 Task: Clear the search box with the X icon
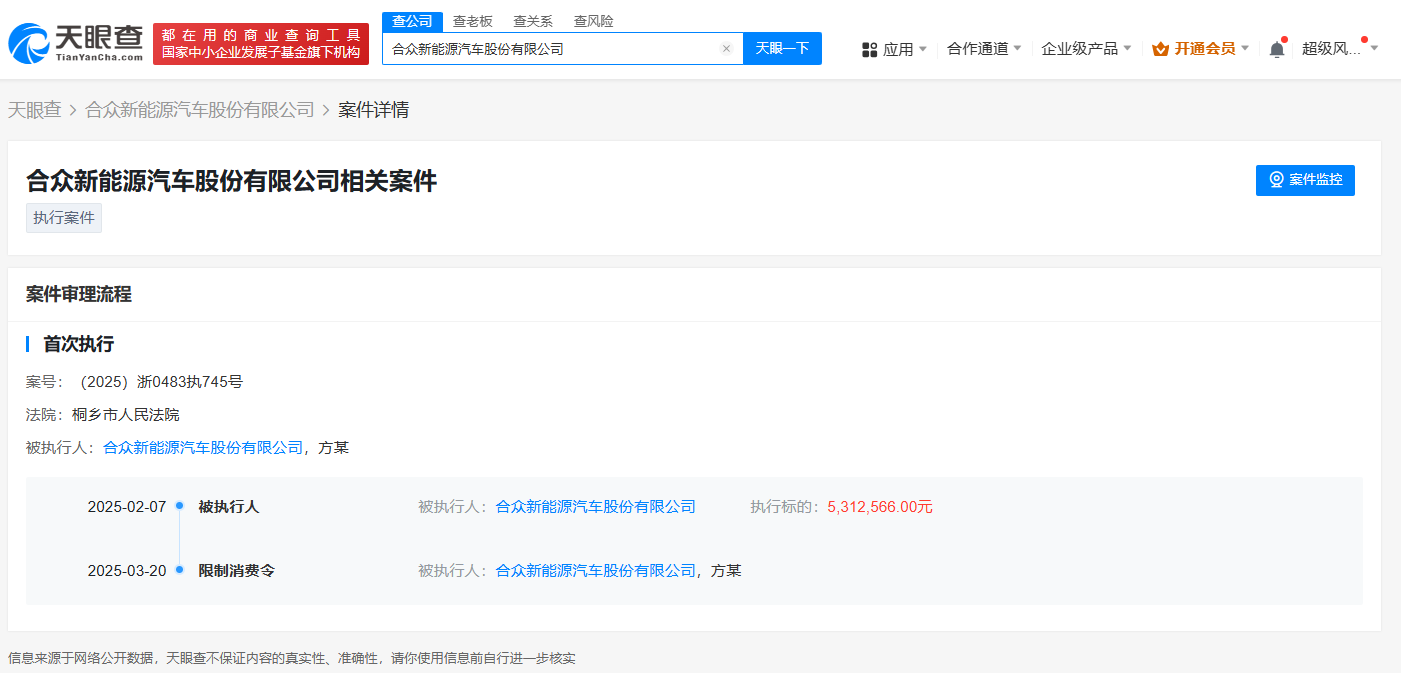point(726,48)
